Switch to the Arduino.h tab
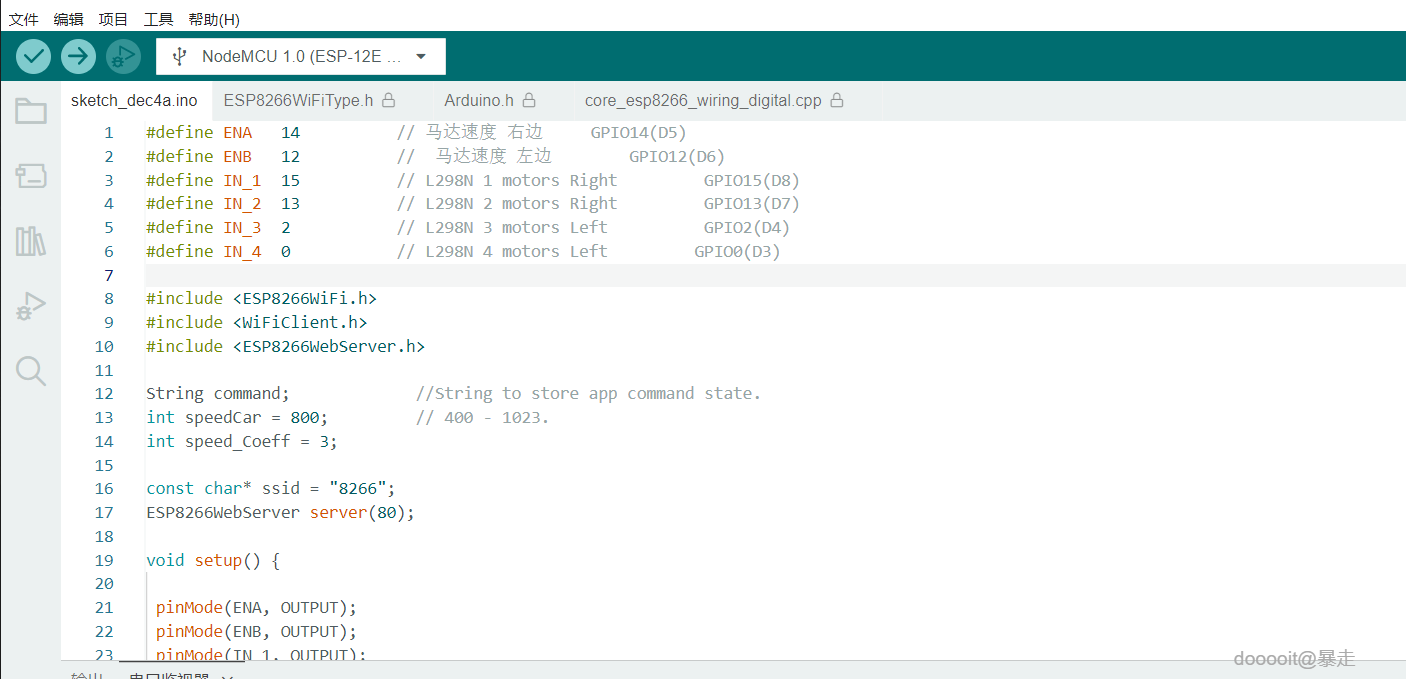This screenshot has width=1406, height=679. point(478,100)
